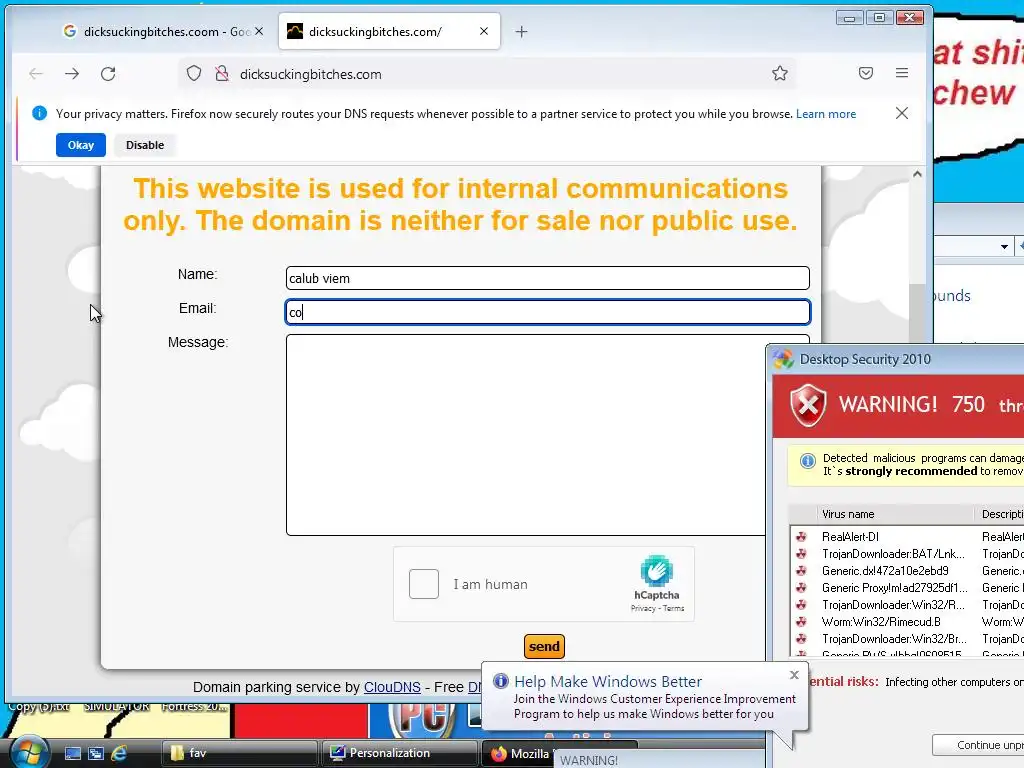This screenshot has width=1024, height=768.
Task: Select TrojanDownloader:Win32/Br virus row
Action: (x=906, y=639)
